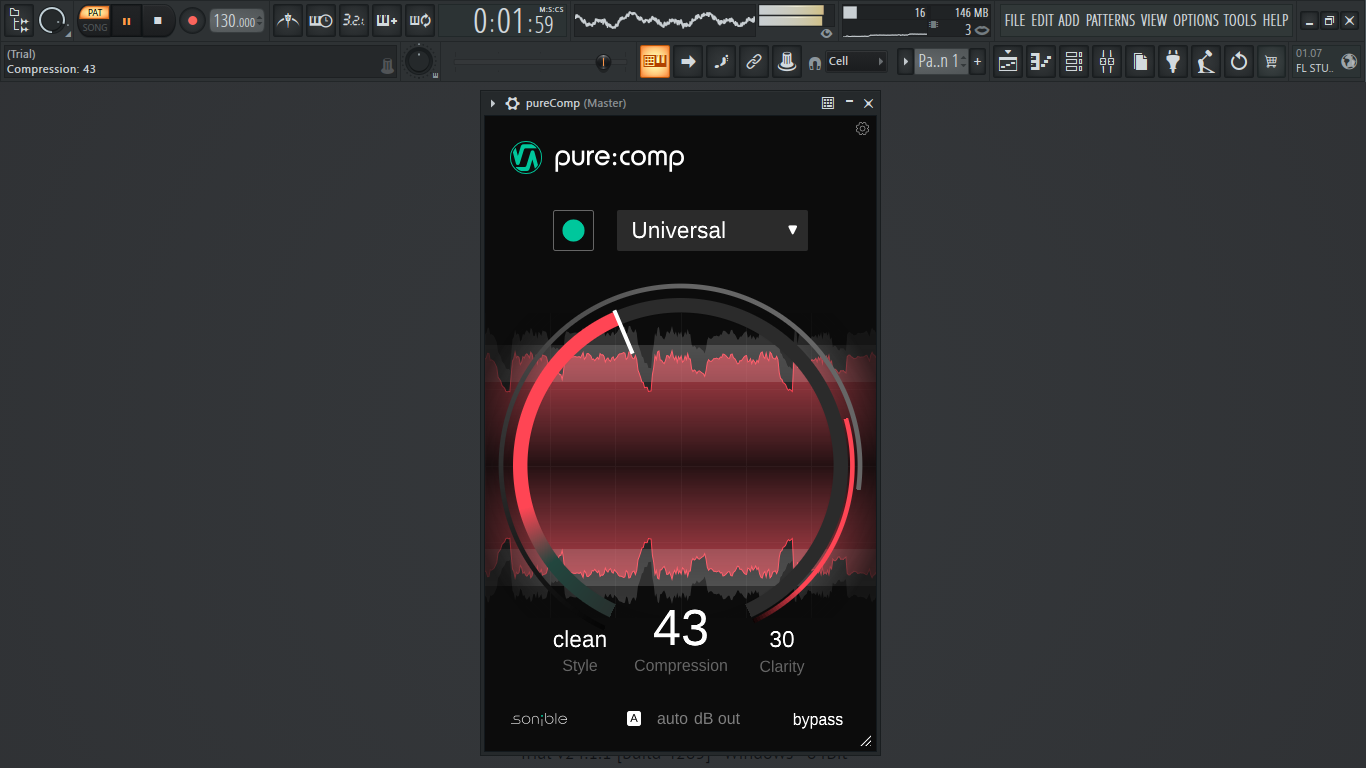1366x768 pixels.
Task: Switch playback mode to SONG
Action: (x=94, y=27)
